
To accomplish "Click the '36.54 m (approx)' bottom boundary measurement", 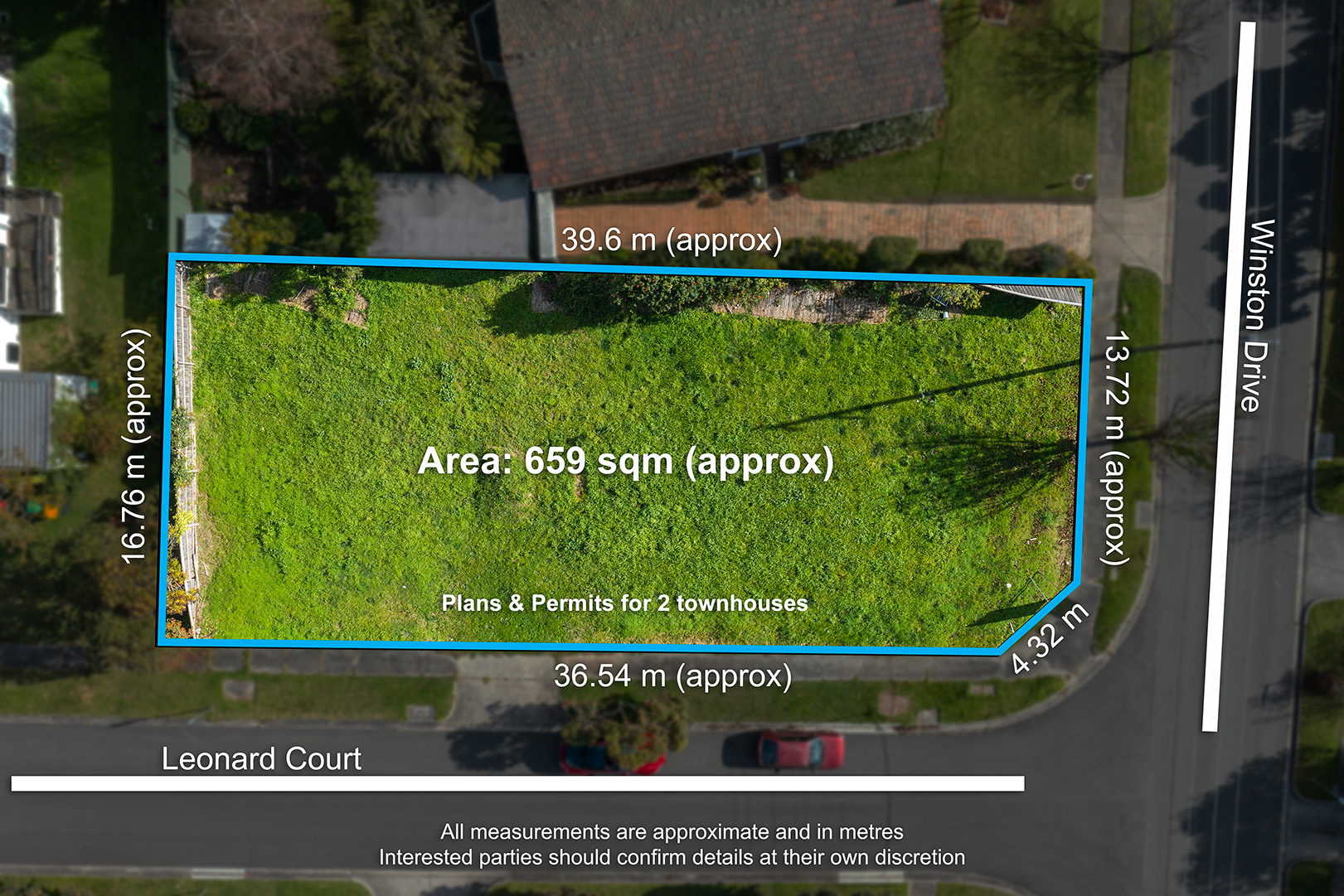I will (672, 676).
